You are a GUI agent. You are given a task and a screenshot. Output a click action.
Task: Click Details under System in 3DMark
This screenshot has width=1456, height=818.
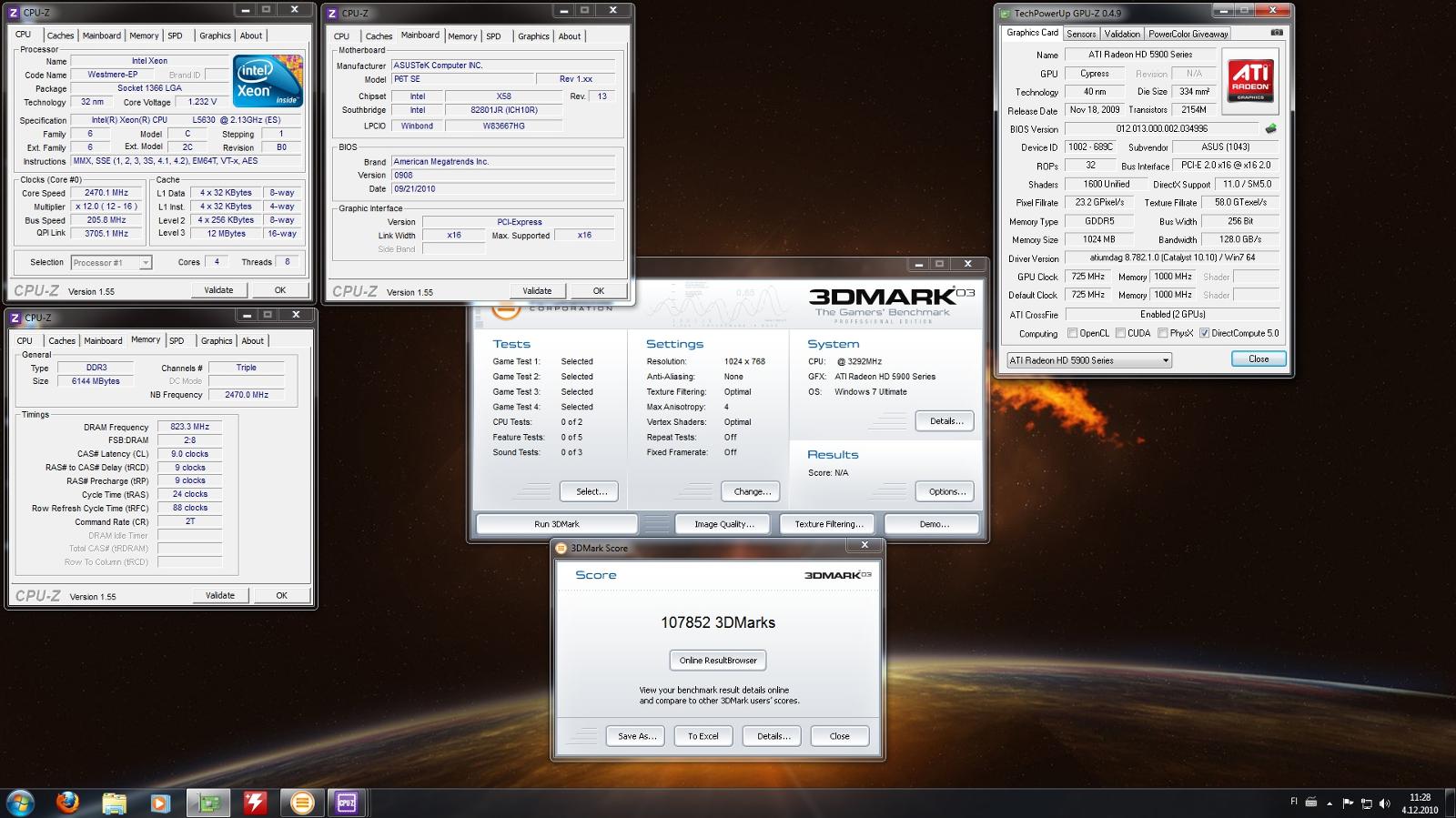945,421
